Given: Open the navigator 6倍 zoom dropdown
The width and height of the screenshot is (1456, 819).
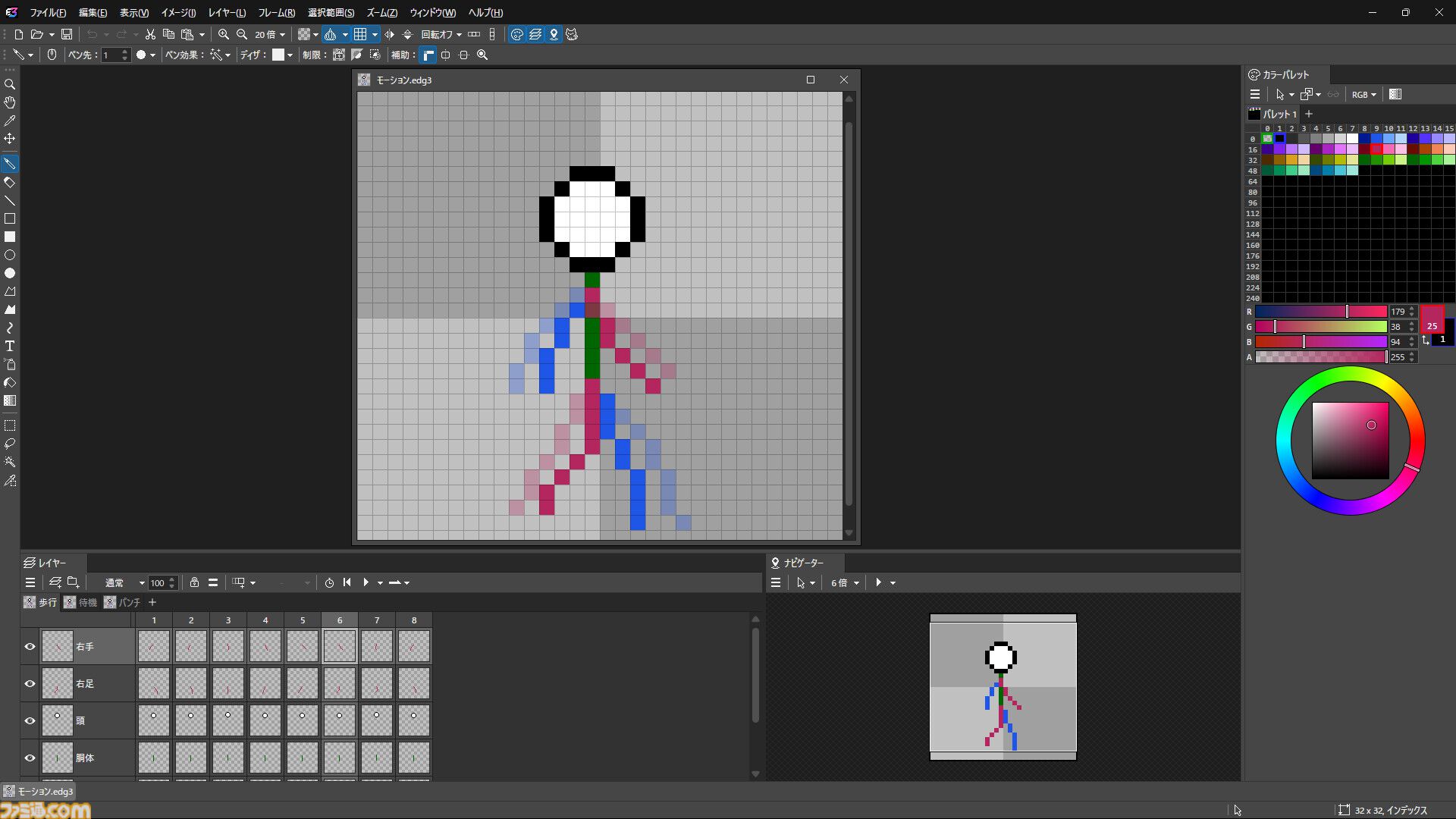Looking at the screenshot, I should point(845,582).
